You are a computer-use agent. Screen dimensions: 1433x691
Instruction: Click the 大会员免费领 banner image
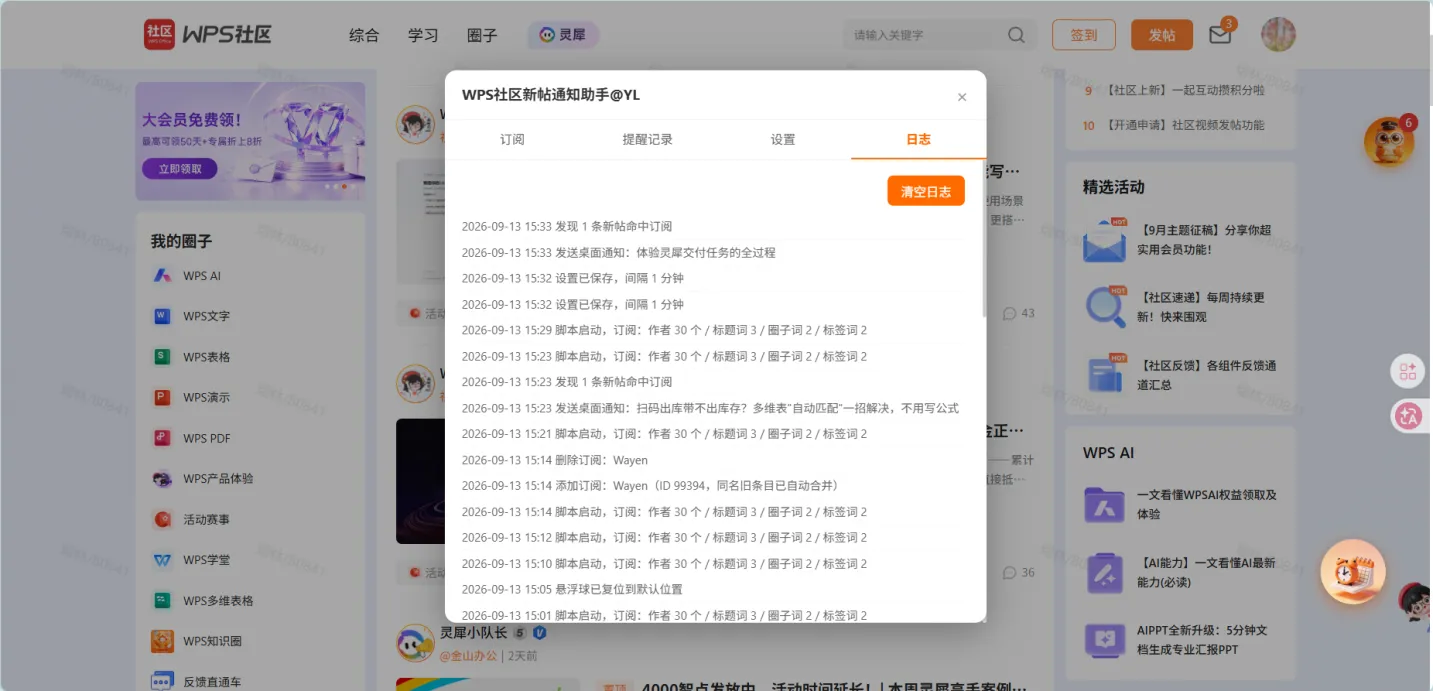(250, 141)
